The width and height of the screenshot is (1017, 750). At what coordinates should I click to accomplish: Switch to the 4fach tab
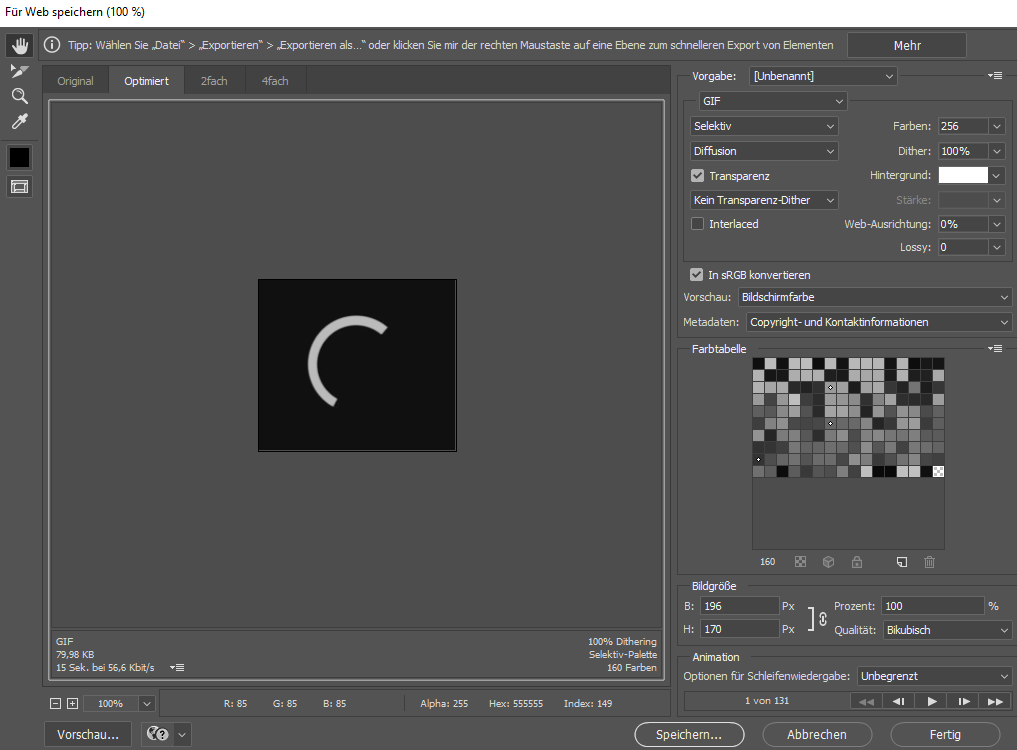point(275,81)
